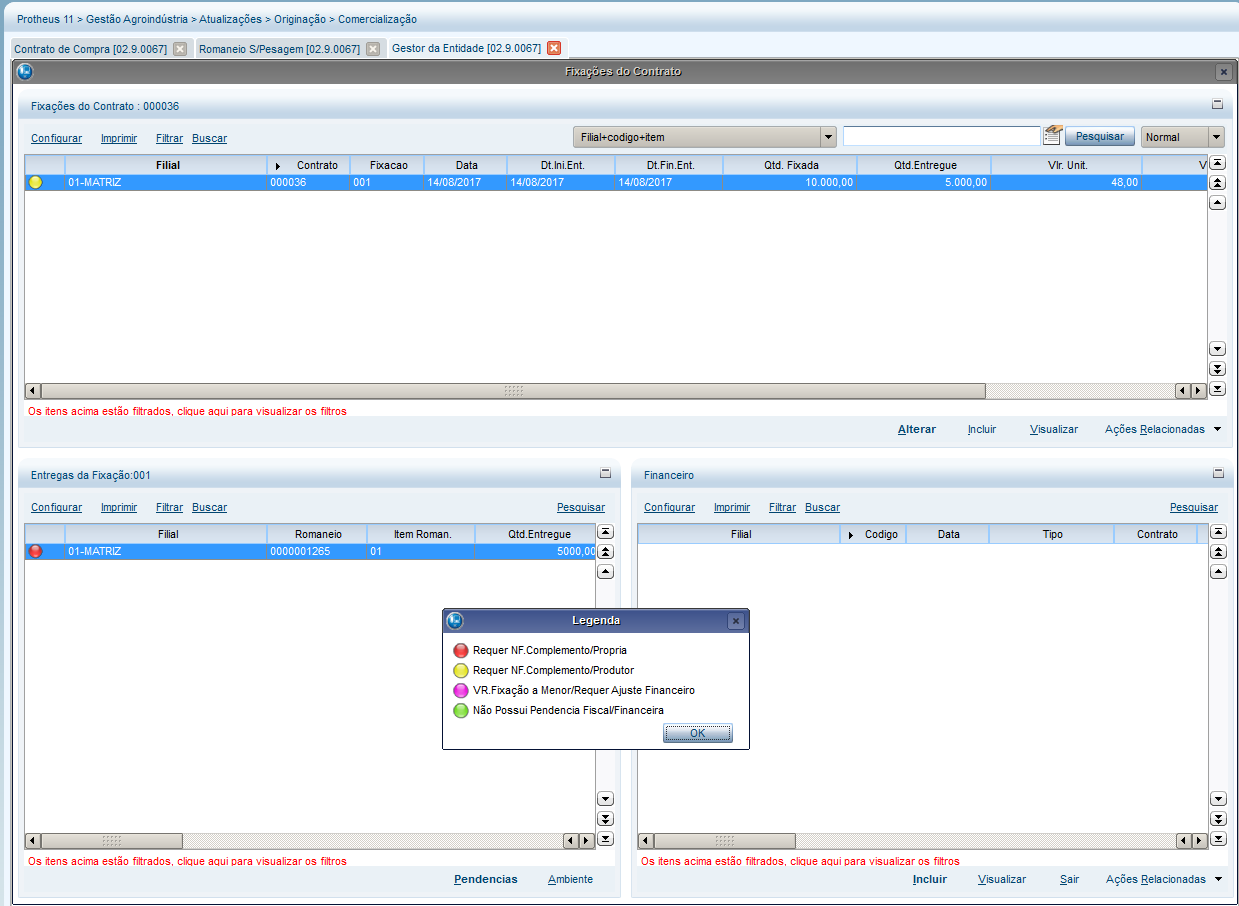Click the Fixações do Contrato window logo
Image resolution: width=1239 pixels, height=906 pixels.
[x=25, y=71]
